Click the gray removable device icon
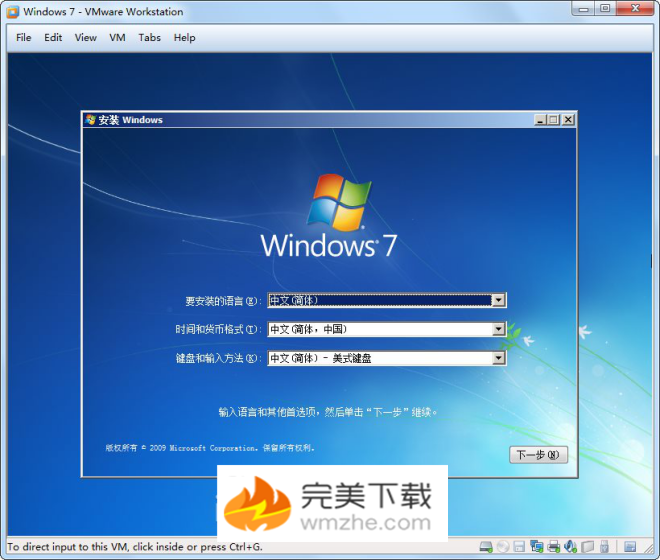Image resolution: width=660 pixels, height=560 pixels. coord(587,547)
